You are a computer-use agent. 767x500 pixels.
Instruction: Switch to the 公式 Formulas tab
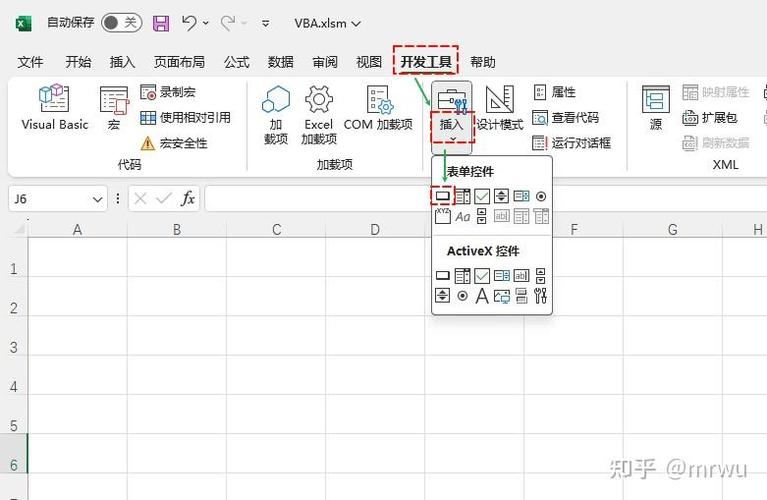click(x=237, y=62)
